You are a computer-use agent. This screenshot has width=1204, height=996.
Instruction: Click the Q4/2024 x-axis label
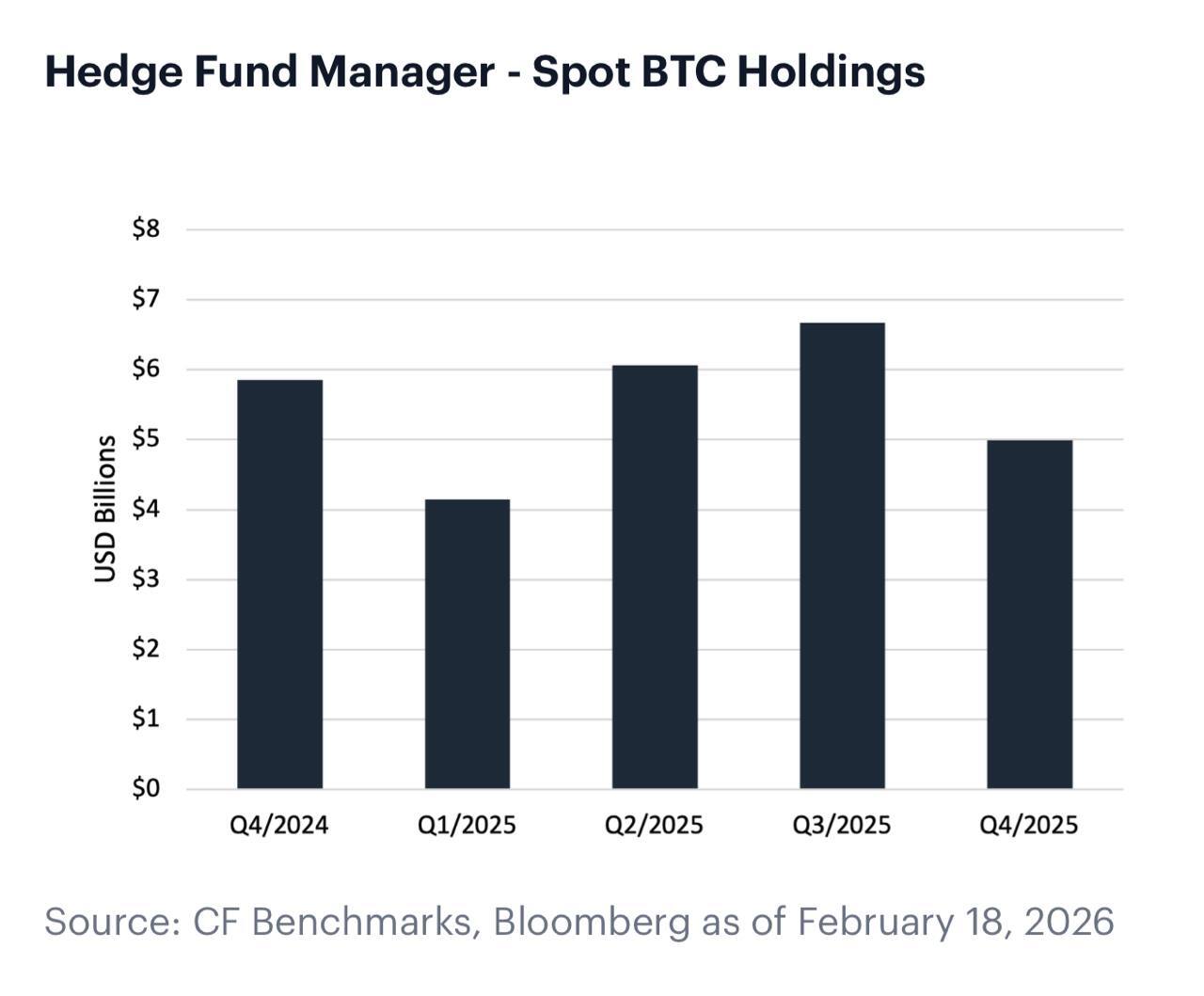[x=279, y=826]
